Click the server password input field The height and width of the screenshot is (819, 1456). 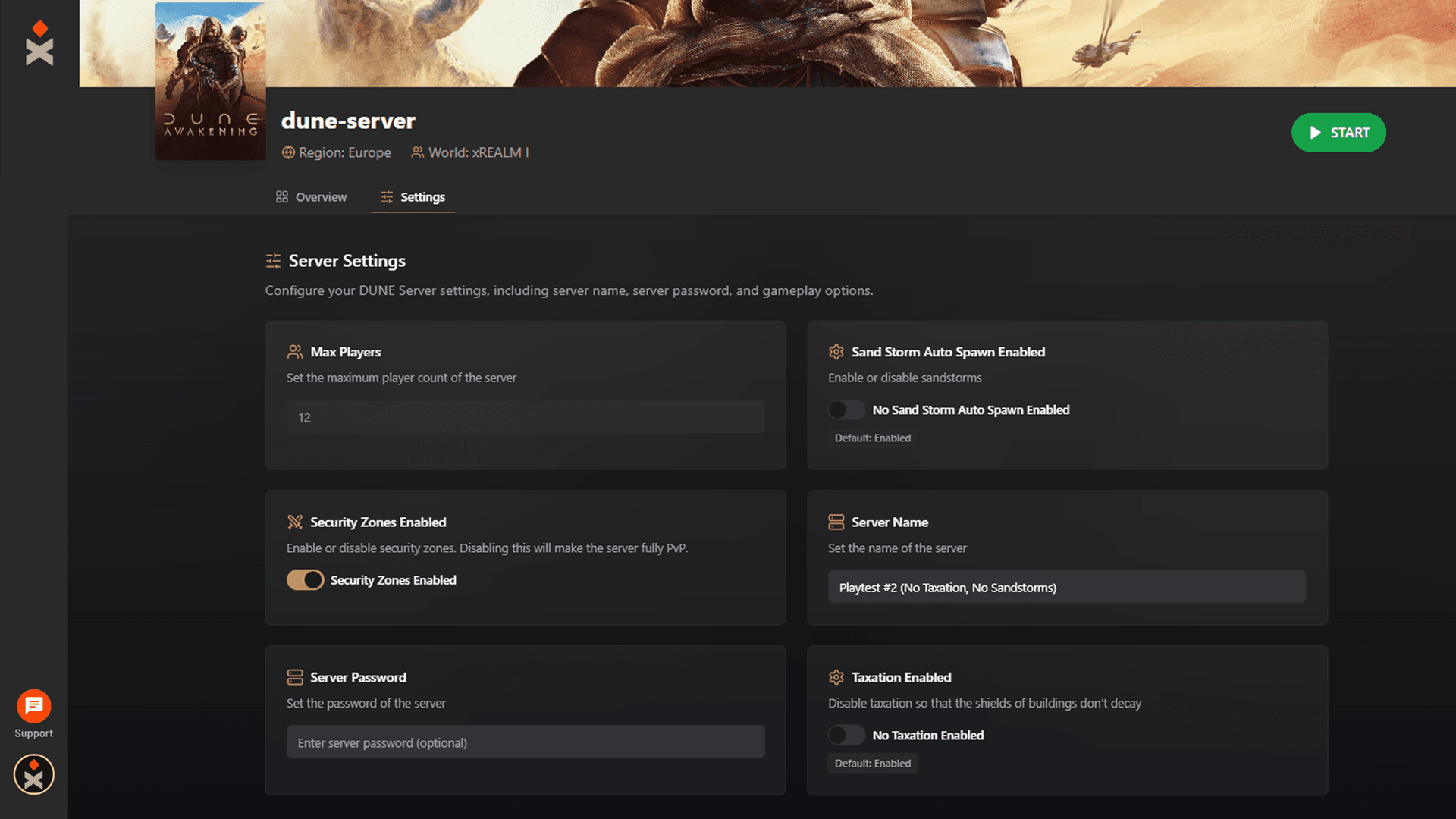[x=526, y=742]
